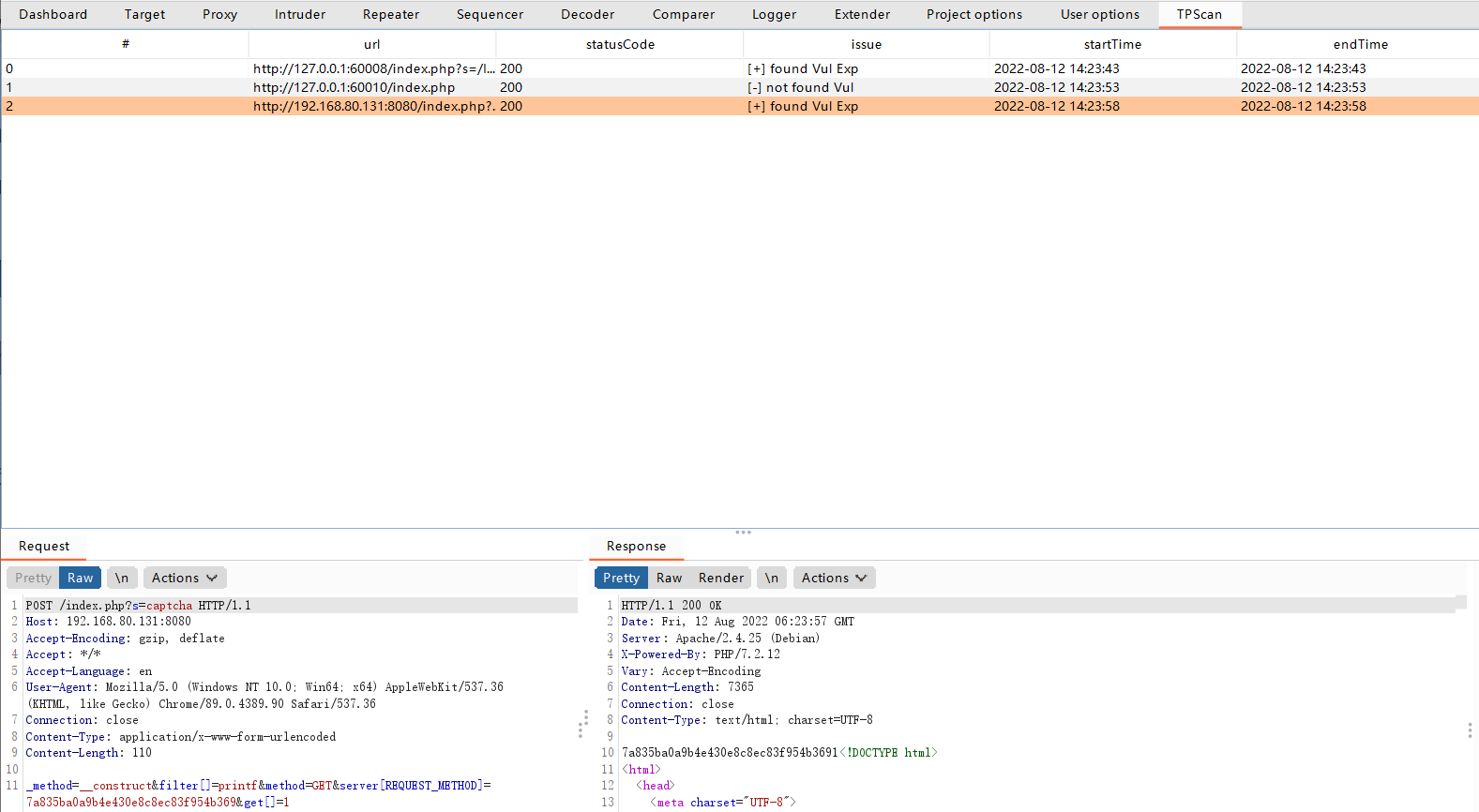Screen dimensions: 1479x812
Task: Click the X-Powered-By: PHP/7.2.12 header
Action: [701, 654]
